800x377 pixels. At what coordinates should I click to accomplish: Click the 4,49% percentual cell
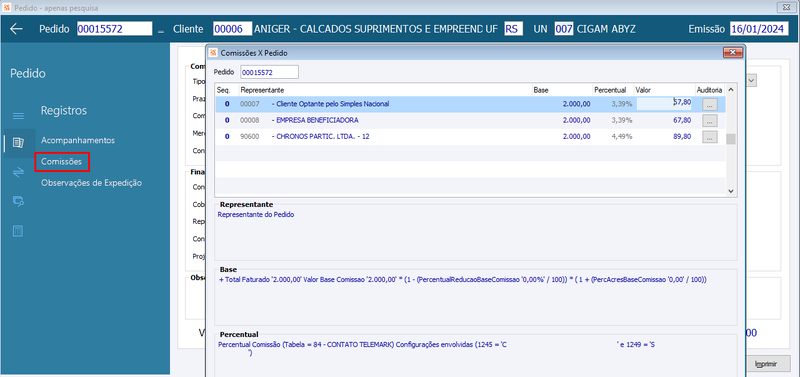622,137
